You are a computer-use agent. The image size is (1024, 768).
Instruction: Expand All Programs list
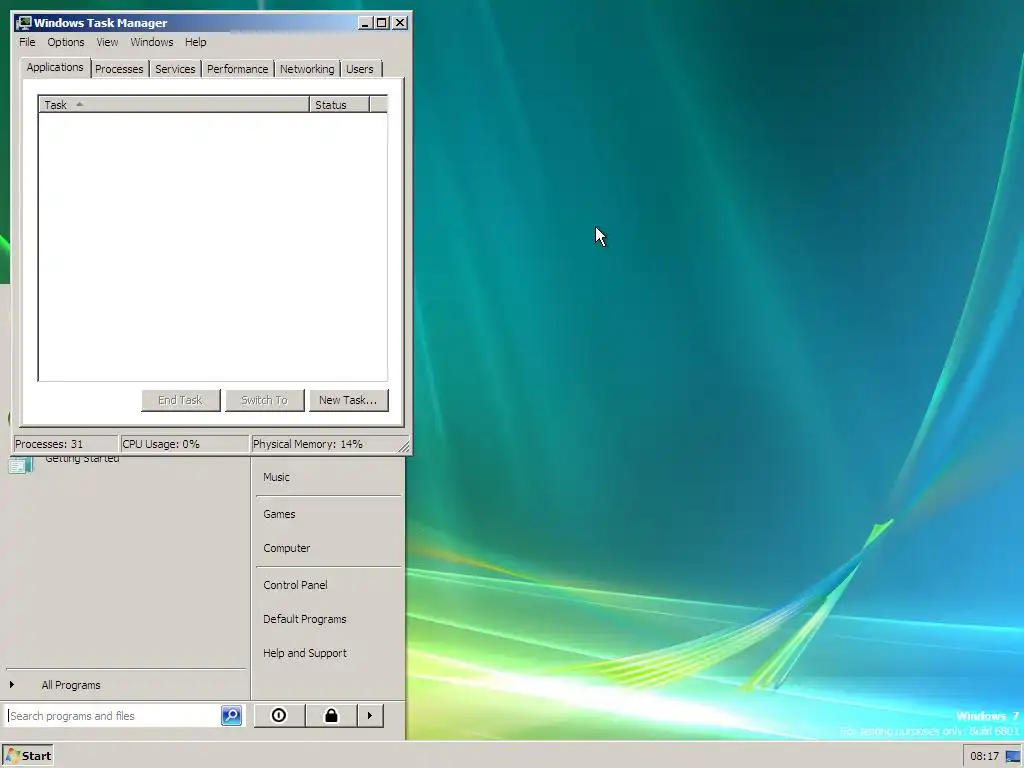tap(71, 685)
